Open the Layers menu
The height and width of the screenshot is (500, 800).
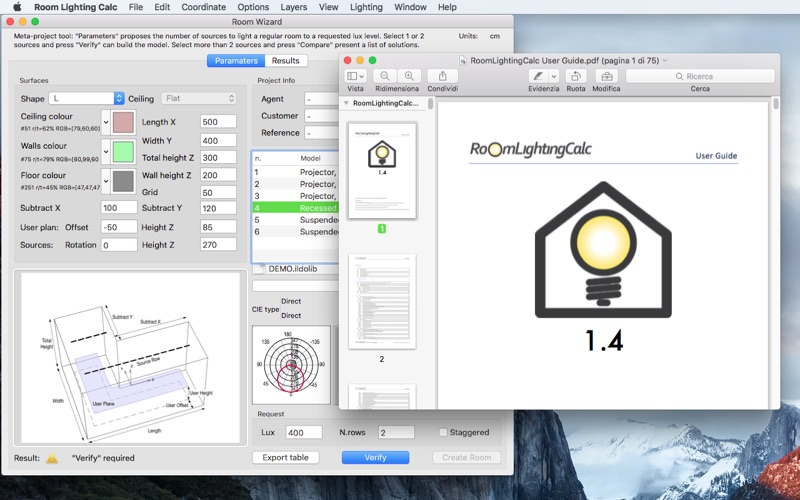293,7
